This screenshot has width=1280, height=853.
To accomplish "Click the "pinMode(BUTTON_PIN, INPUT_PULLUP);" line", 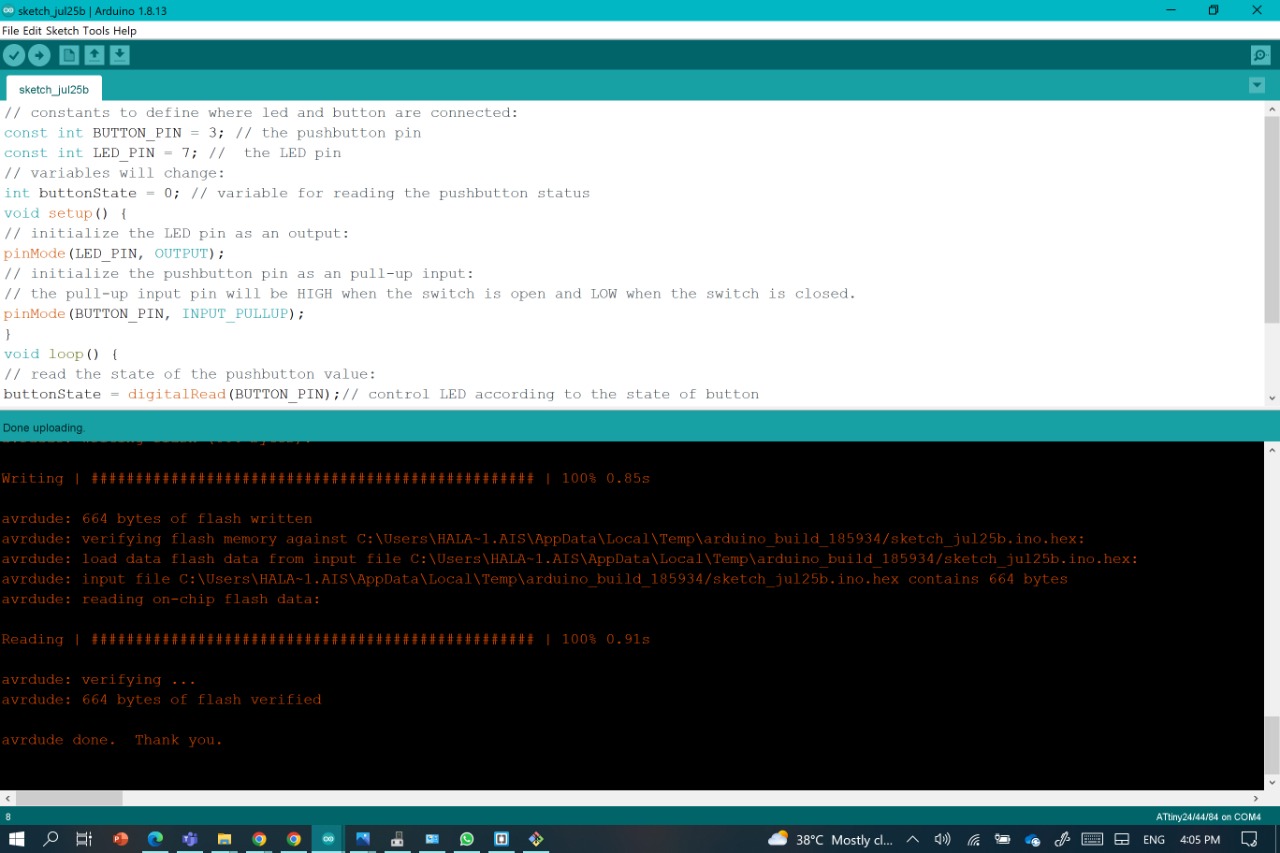I will 154,313.
